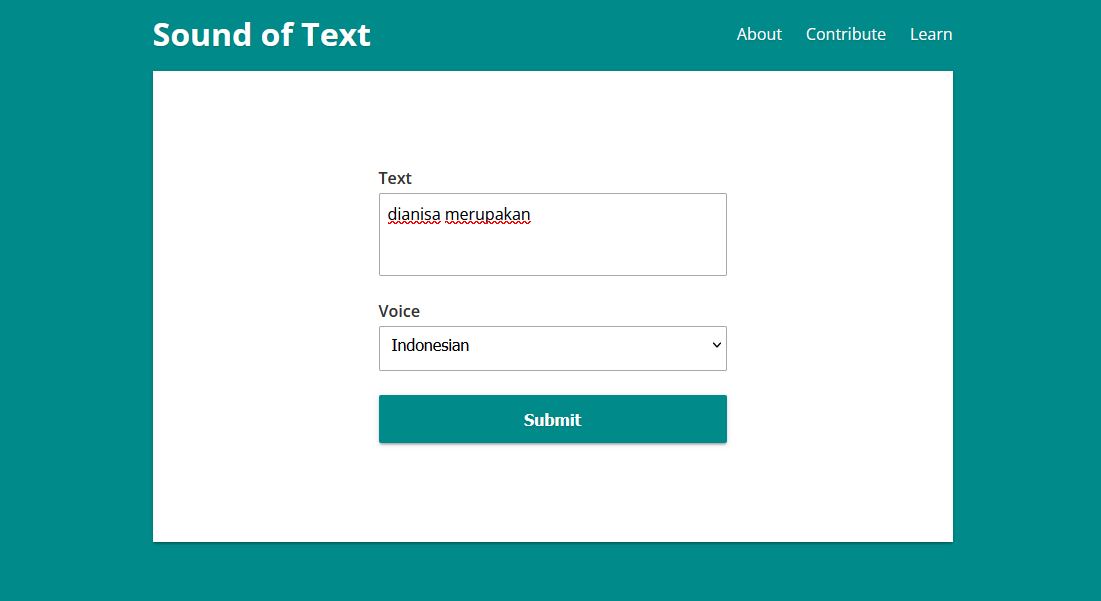
Task: Select Learn from the navigation bar
Action: [930, 34]
